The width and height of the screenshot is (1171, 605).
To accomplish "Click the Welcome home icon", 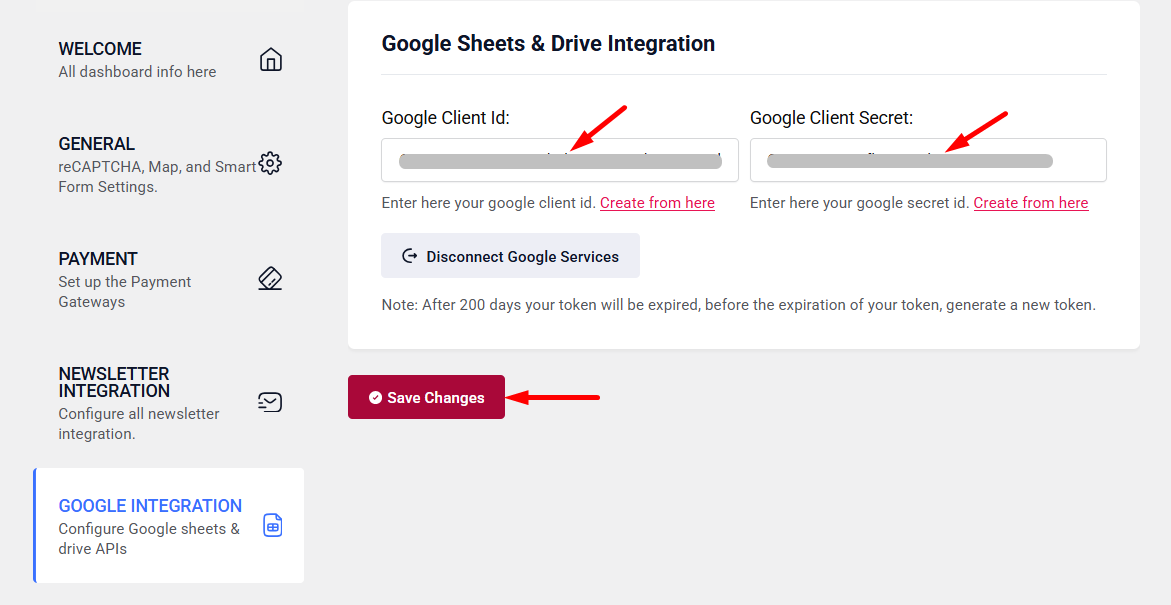I will click(x=270, y=59).
